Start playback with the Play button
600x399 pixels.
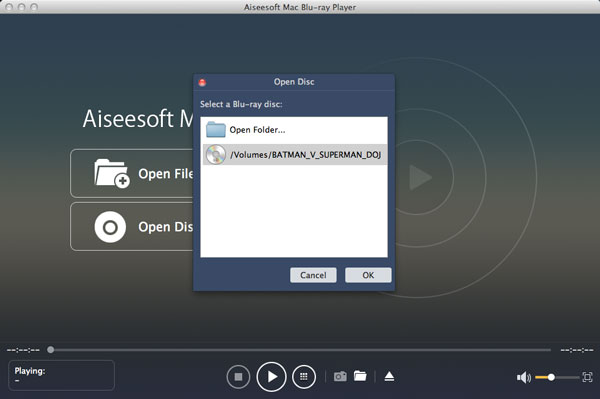click(271, 377)
